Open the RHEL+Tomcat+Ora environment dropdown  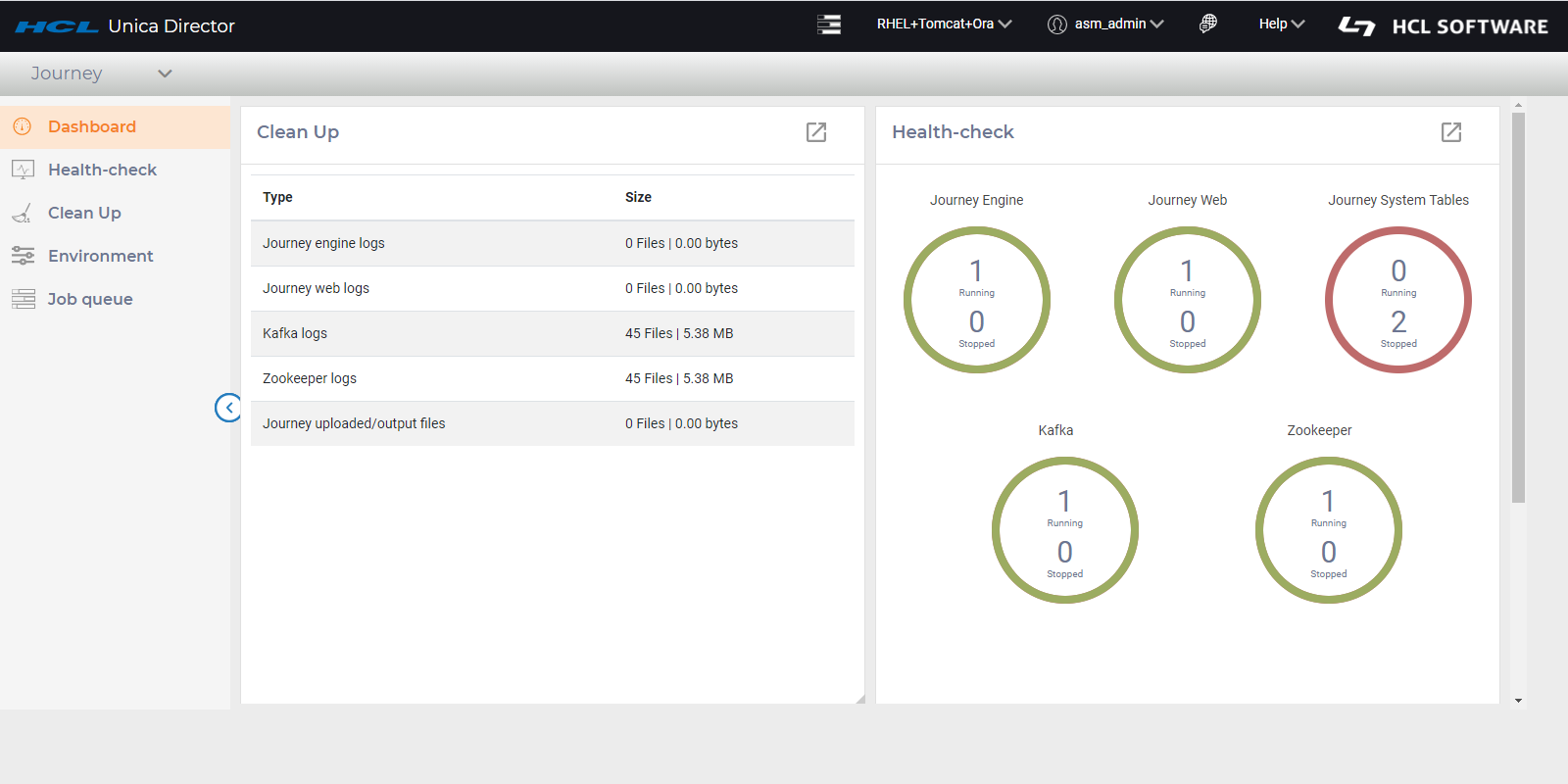[944, 24]
